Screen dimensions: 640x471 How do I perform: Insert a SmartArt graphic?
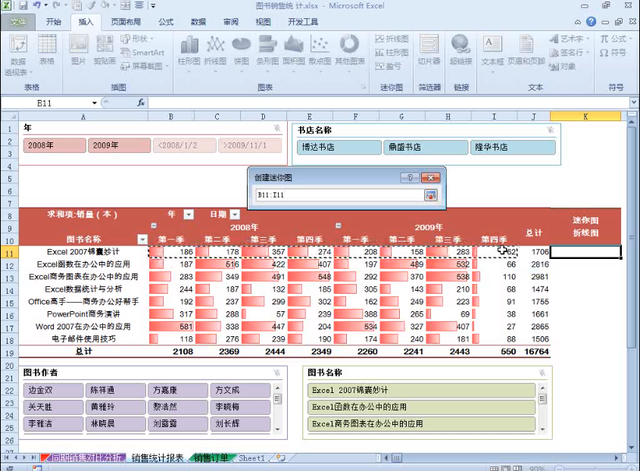tap(142, 52)
